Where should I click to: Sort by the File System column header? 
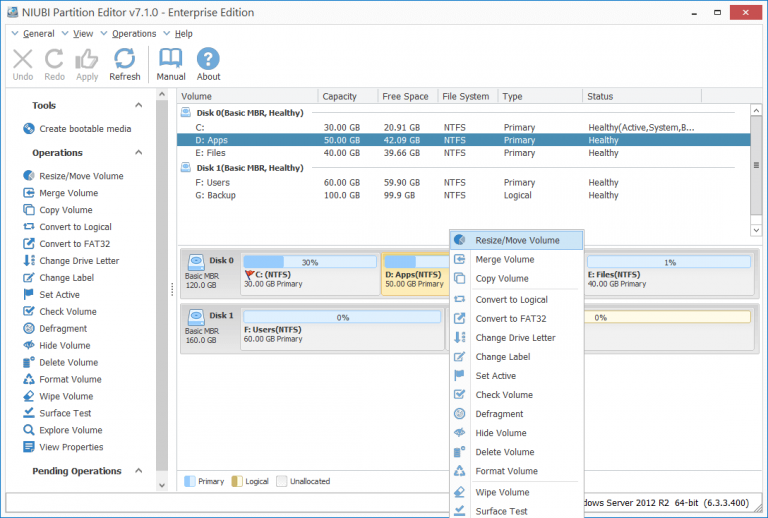pos(468,96)
